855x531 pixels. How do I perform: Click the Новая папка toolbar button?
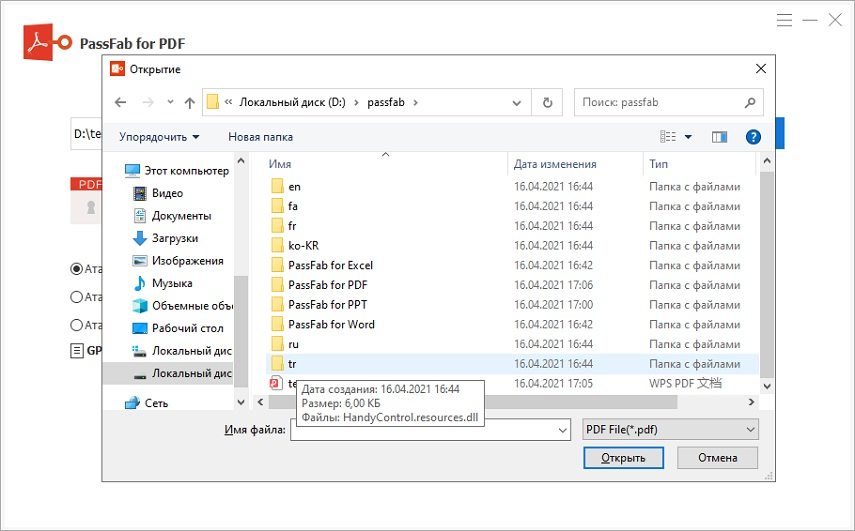(260, 137)
